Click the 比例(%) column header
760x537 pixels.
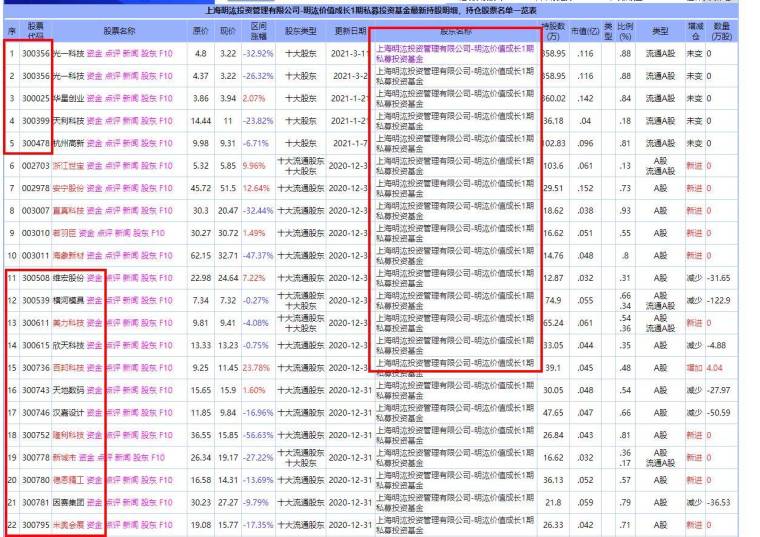(x=625, y=31)
